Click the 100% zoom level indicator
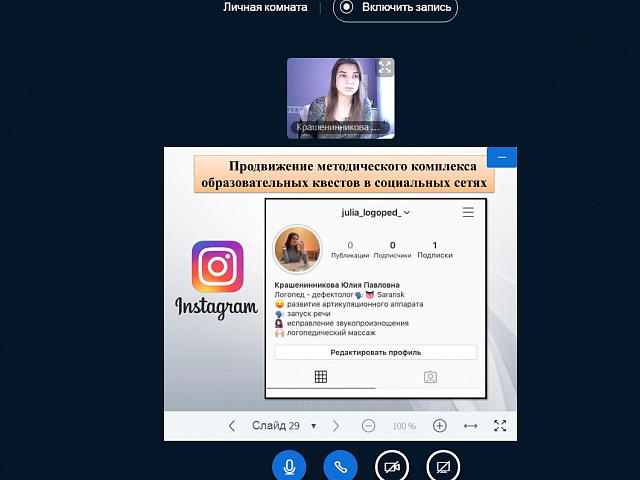This screenshot has height=480, width=640. [x=404, y=426]
